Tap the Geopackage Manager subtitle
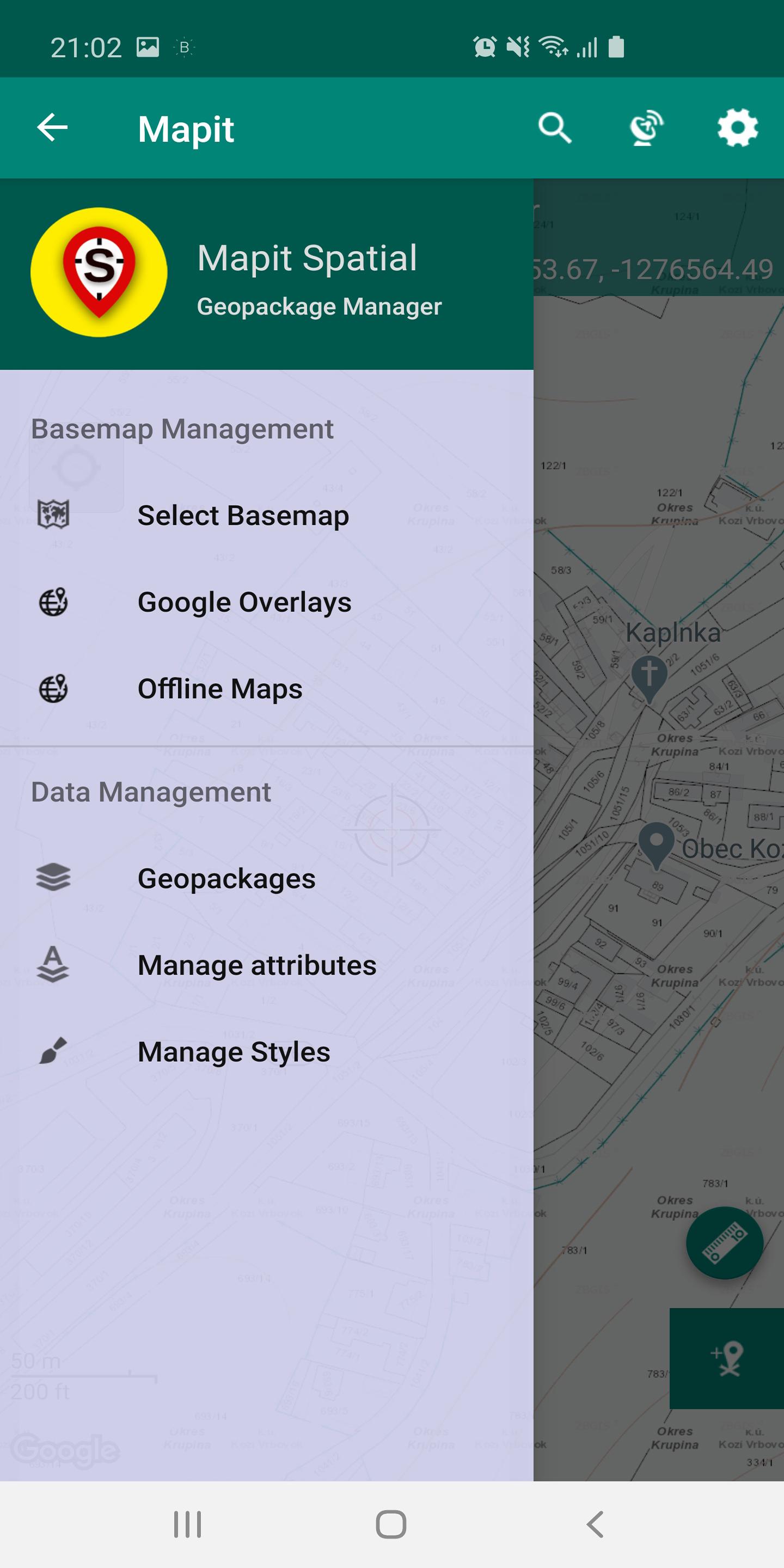 319,306
